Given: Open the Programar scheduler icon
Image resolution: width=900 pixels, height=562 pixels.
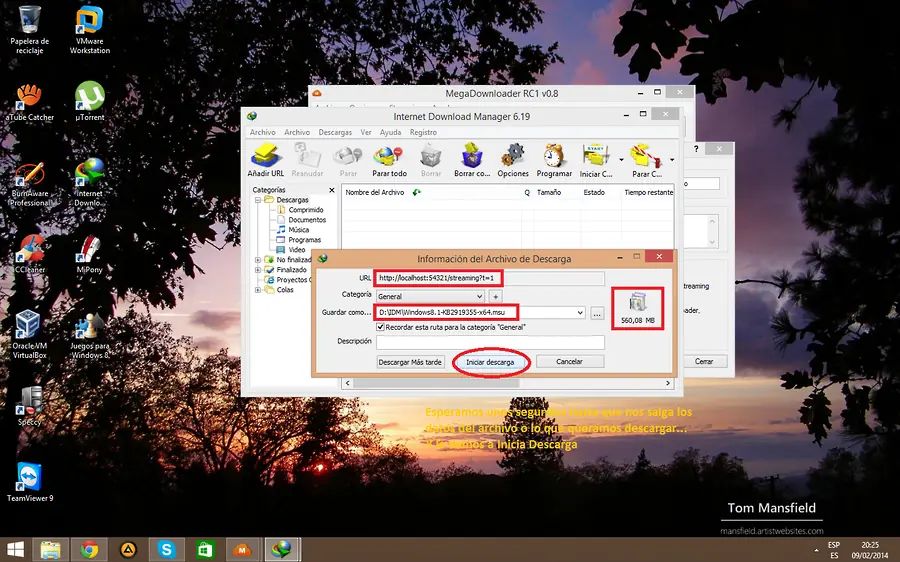Looking at the screenshot, I should [554, 160].
